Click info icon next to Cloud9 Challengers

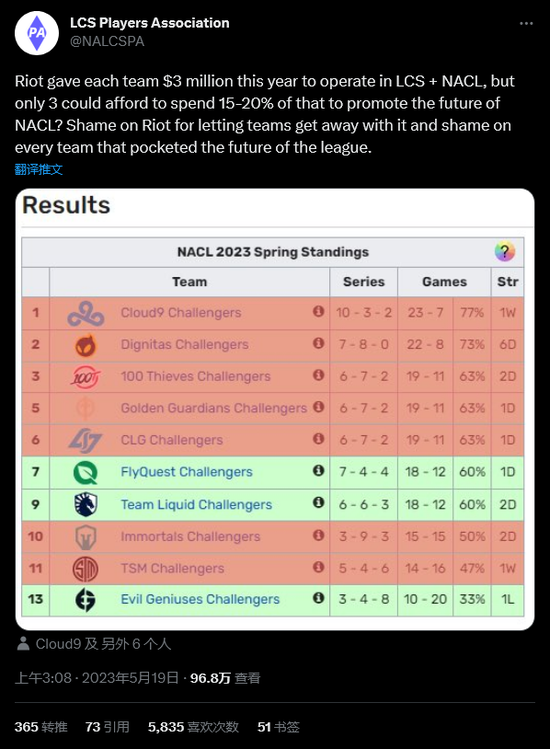318,311
